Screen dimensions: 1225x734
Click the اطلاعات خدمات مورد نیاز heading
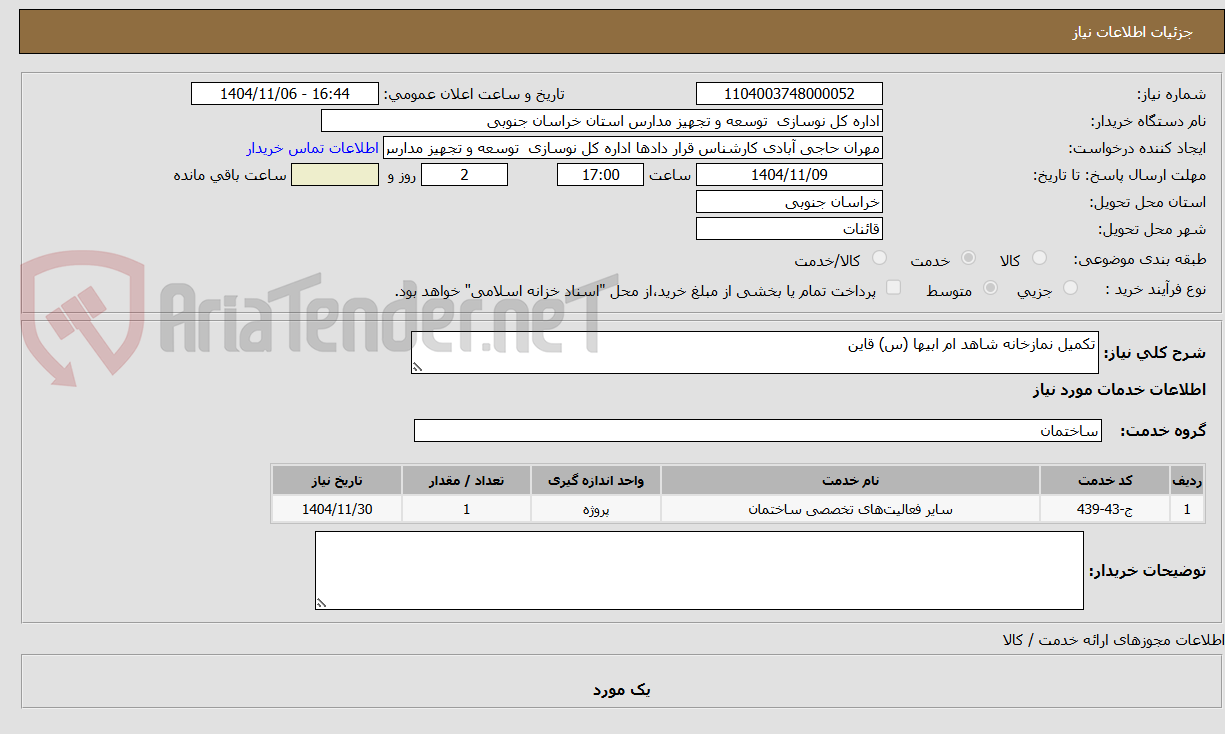(1119, 390)
